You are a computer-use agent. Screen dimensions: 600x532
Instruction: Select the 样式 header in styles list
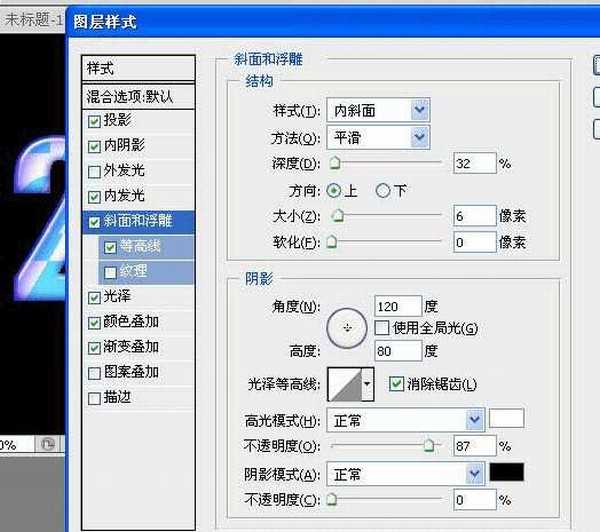[x=139, y=69]
